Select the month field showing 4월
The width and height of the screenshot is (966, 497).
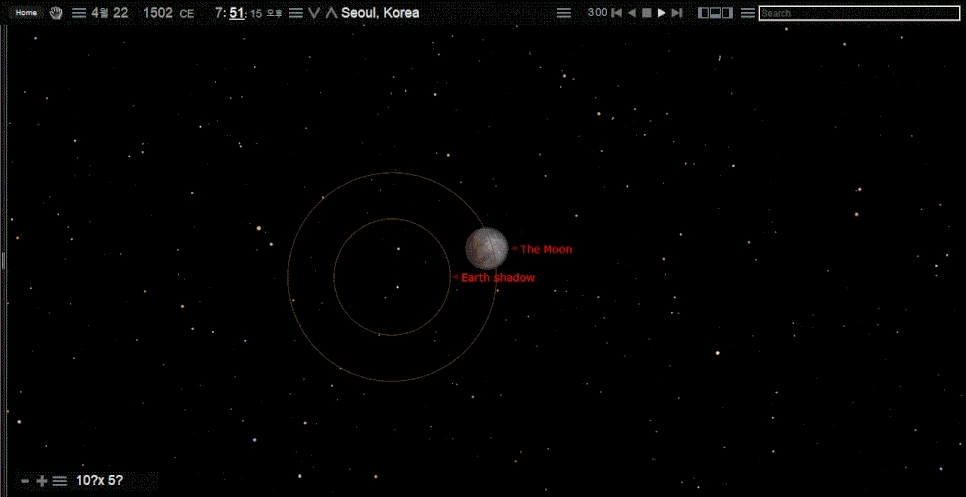100,13
